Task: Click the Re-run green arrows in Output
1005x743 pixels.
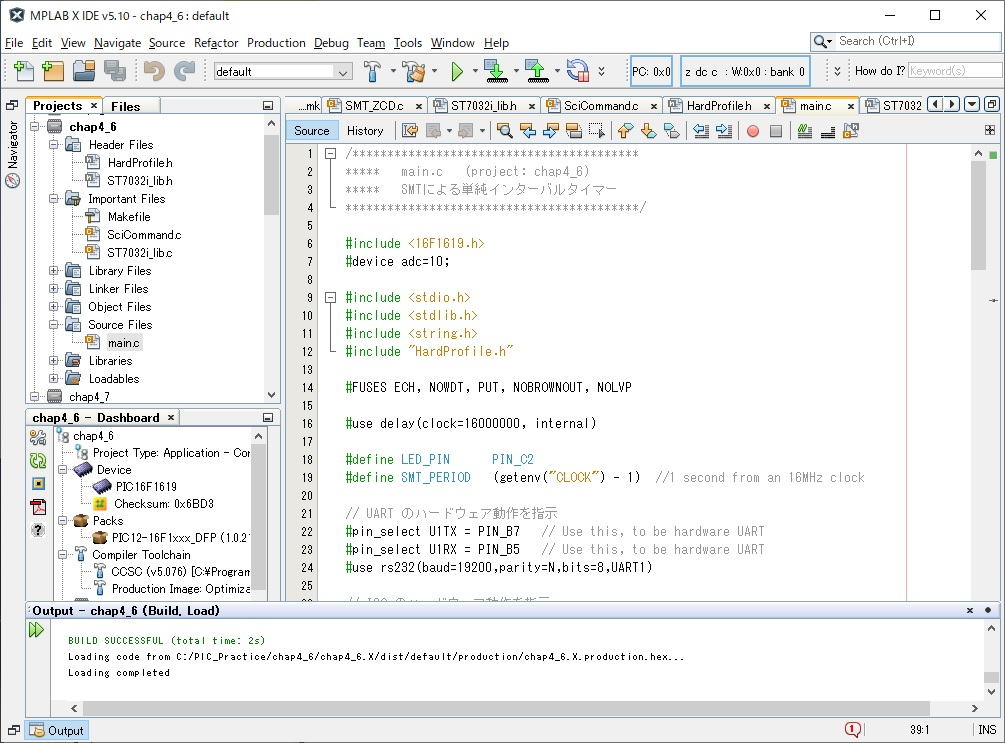Action: (x=37, y=630)
